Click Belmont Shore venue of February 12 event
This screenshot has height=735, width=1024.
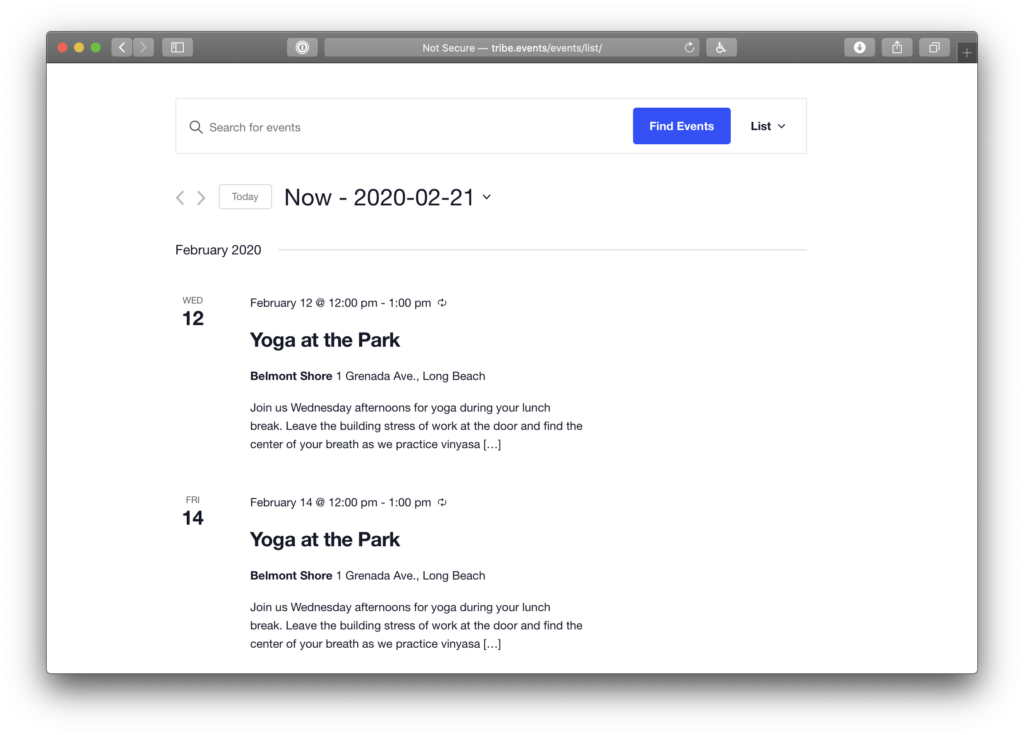click(291, 376)
